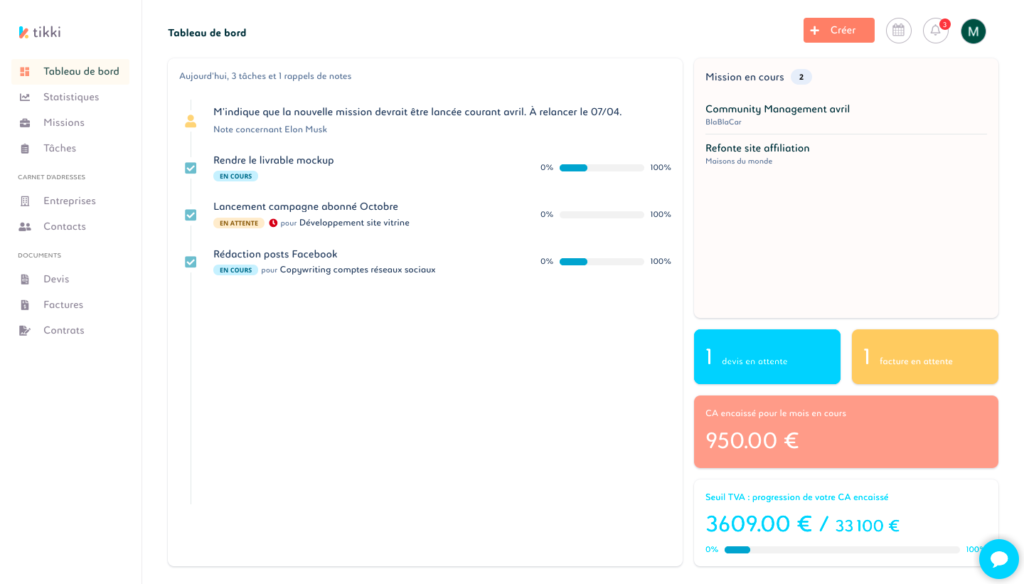The image size is (1024, 584).
Task: Click progress bar of Rendre le livrable mockup
Action: [601, 168]
